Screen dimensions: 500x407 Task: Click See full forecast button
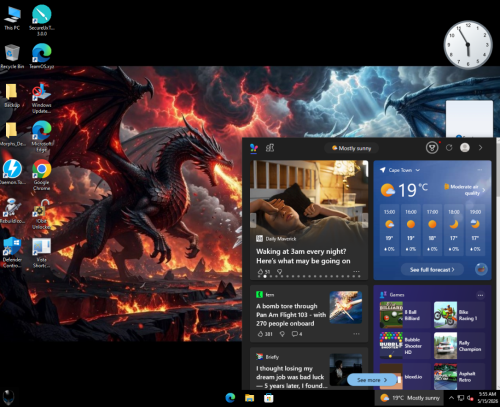(432, 269)
